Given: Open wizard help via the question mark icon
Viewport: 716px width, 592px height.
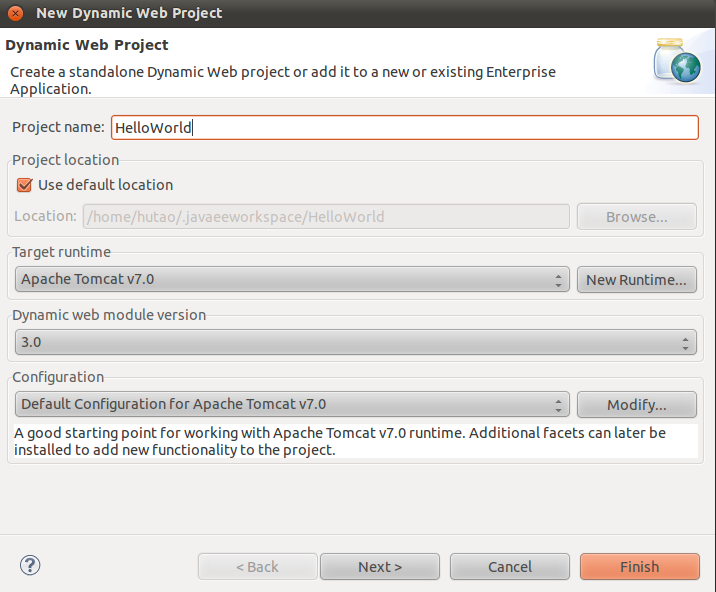Looking at the screenshot, I should point(30,566).
